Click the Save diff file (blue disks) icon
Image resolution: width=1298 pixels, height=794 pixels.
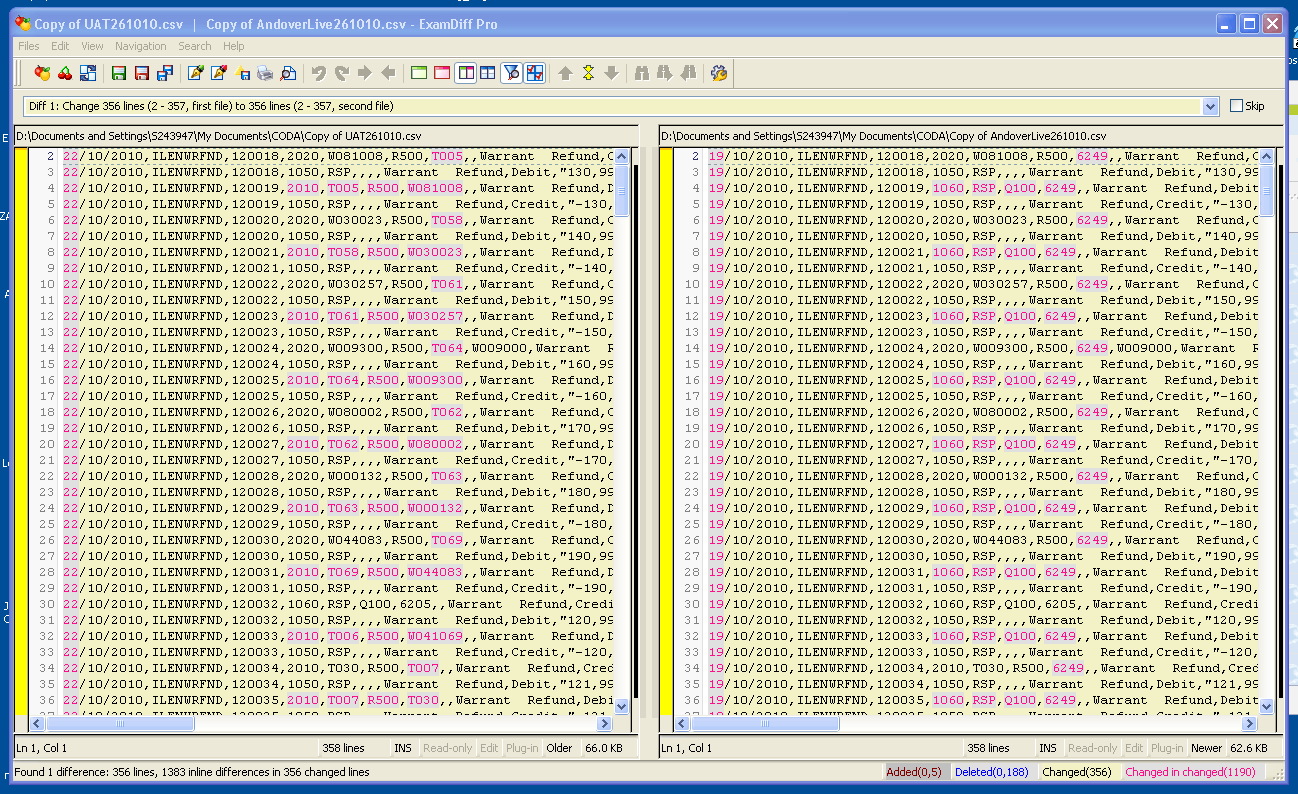165,73
